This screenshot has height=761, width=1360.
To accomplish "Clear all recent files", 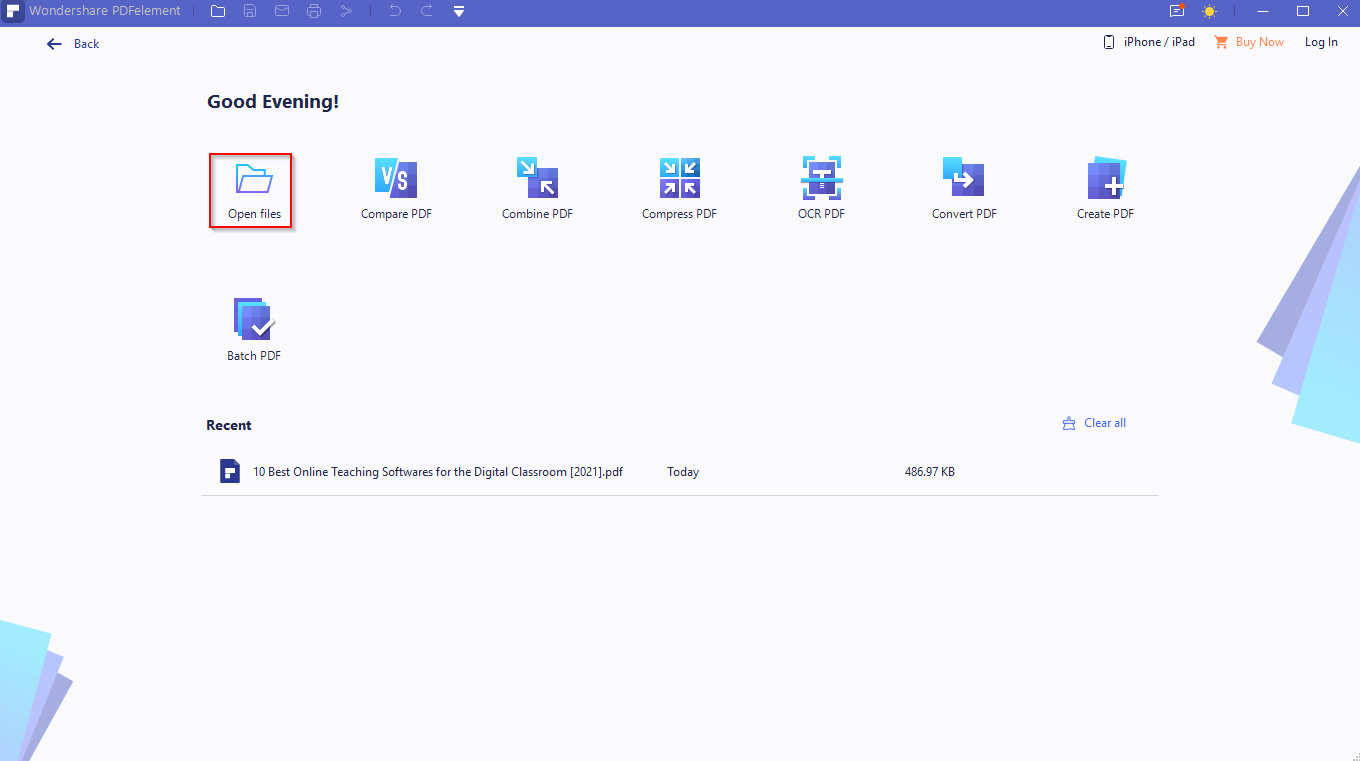I will tap(1094, 423).
